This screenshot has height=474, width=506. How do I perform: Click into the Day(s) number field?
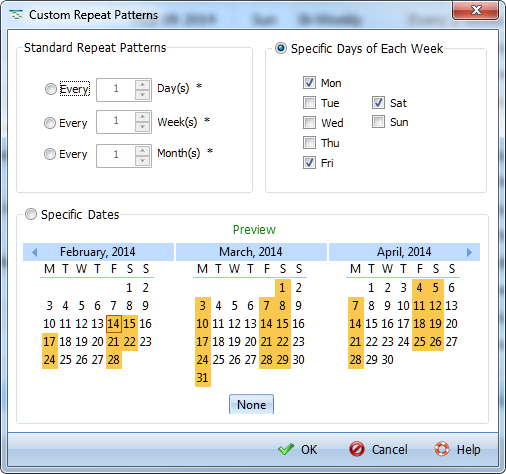tap(116, 89)
